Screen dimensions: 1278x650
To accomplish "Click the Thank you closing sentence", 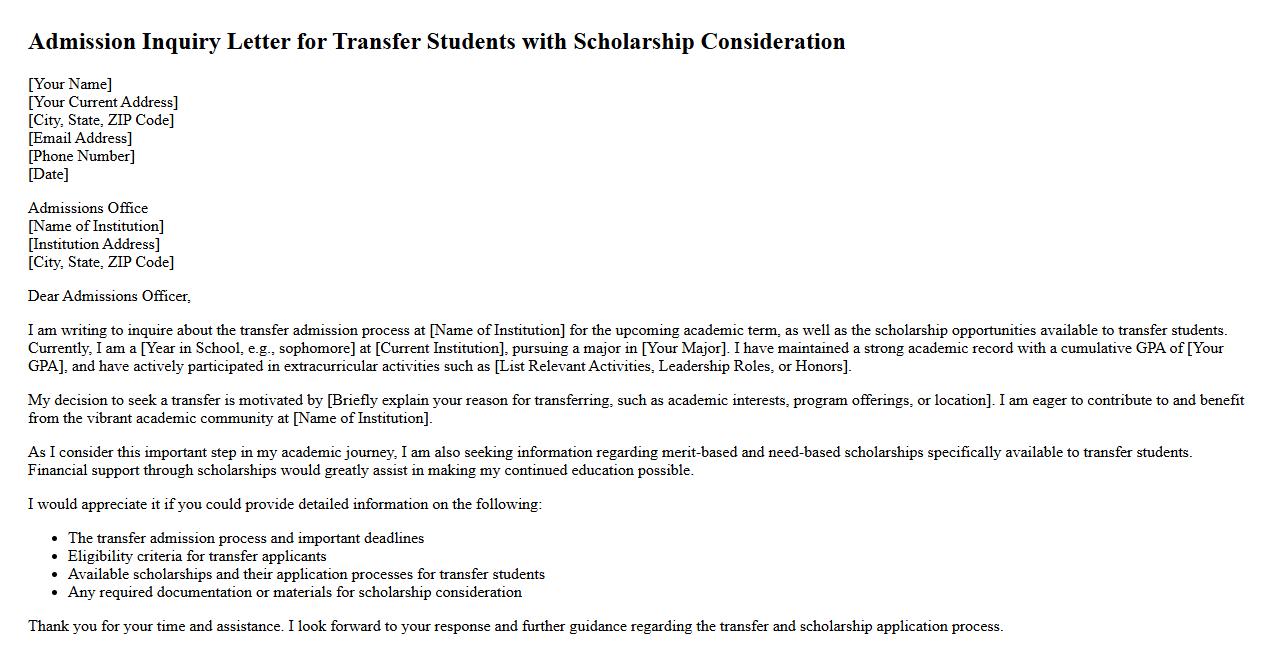I will [x=515, y=626].
